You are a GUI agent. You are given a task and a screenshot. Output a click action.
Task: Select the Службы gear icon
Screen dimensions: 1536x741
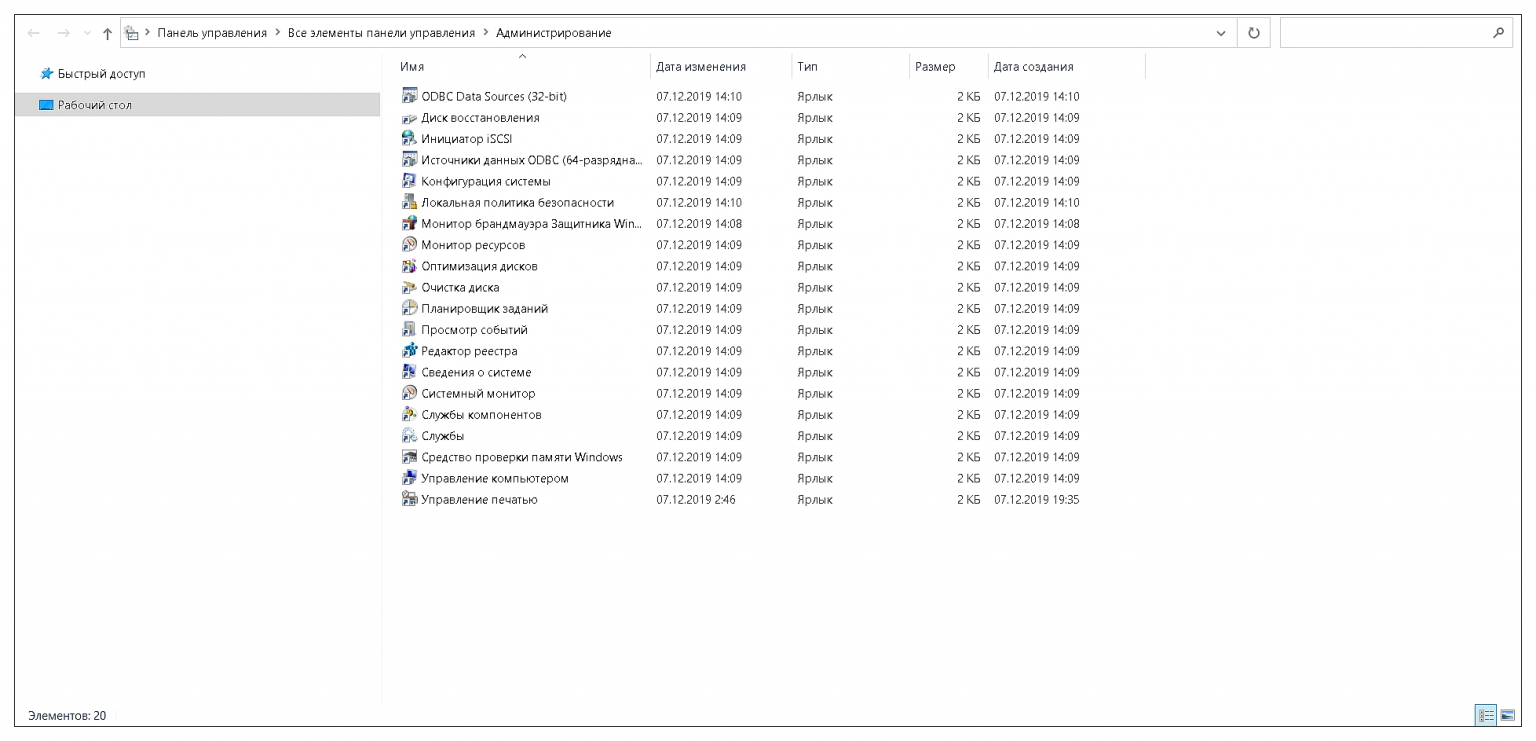[408, 436]
